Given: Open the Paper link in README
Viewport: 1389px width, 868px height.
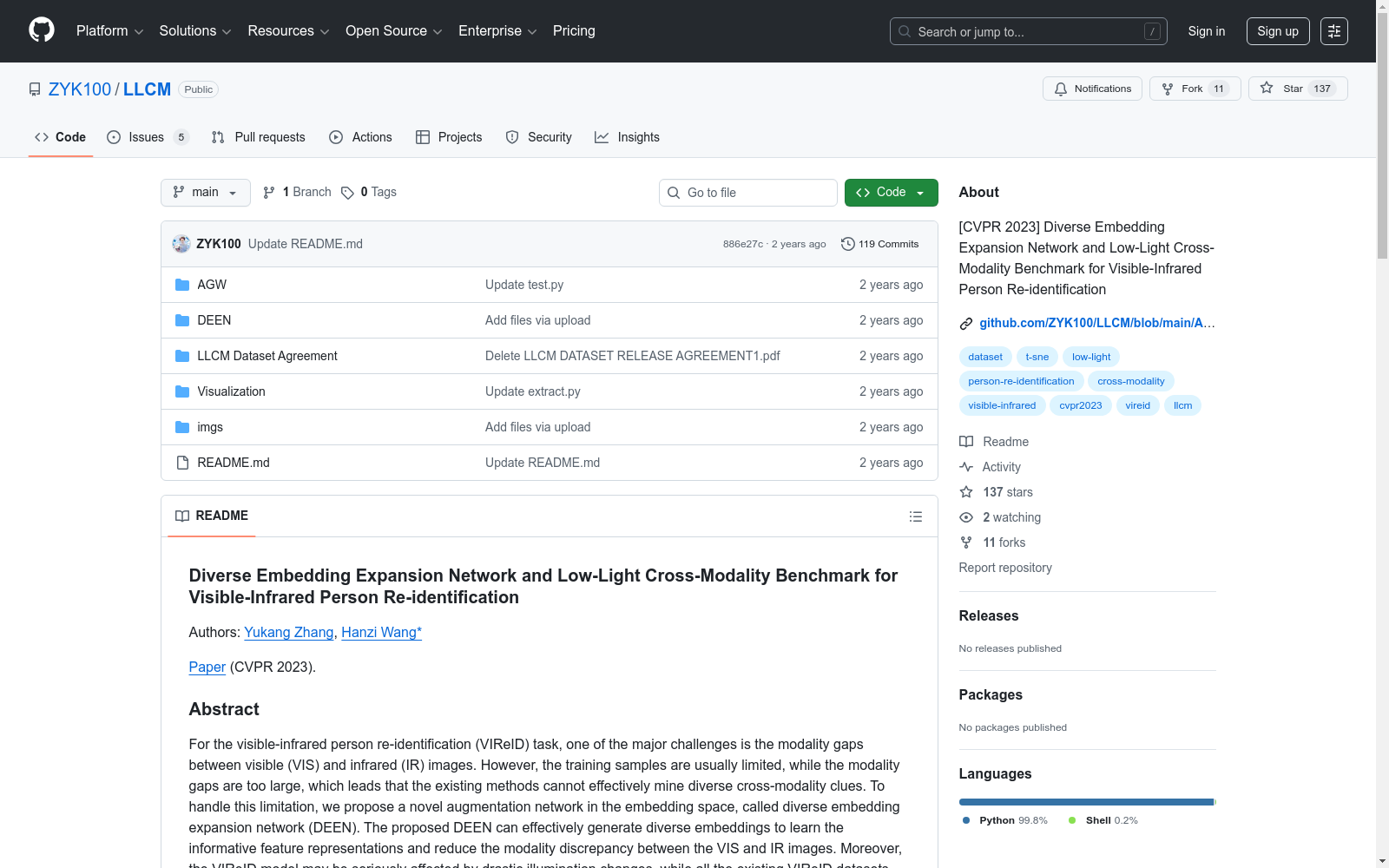Looking at the screenshot, I should tap(207, 667).
